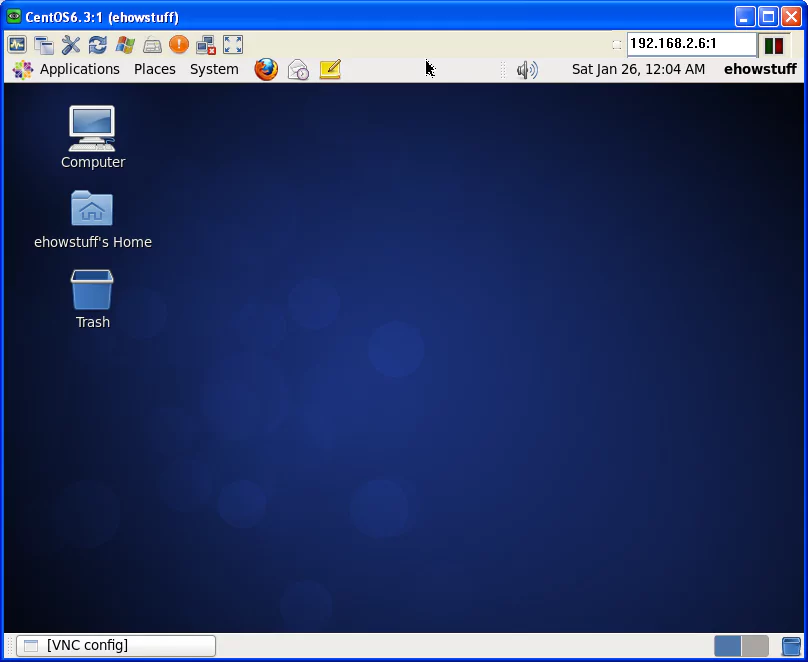
Task: Select the Computer desktop icon
Action: click(x=93, y=137)
